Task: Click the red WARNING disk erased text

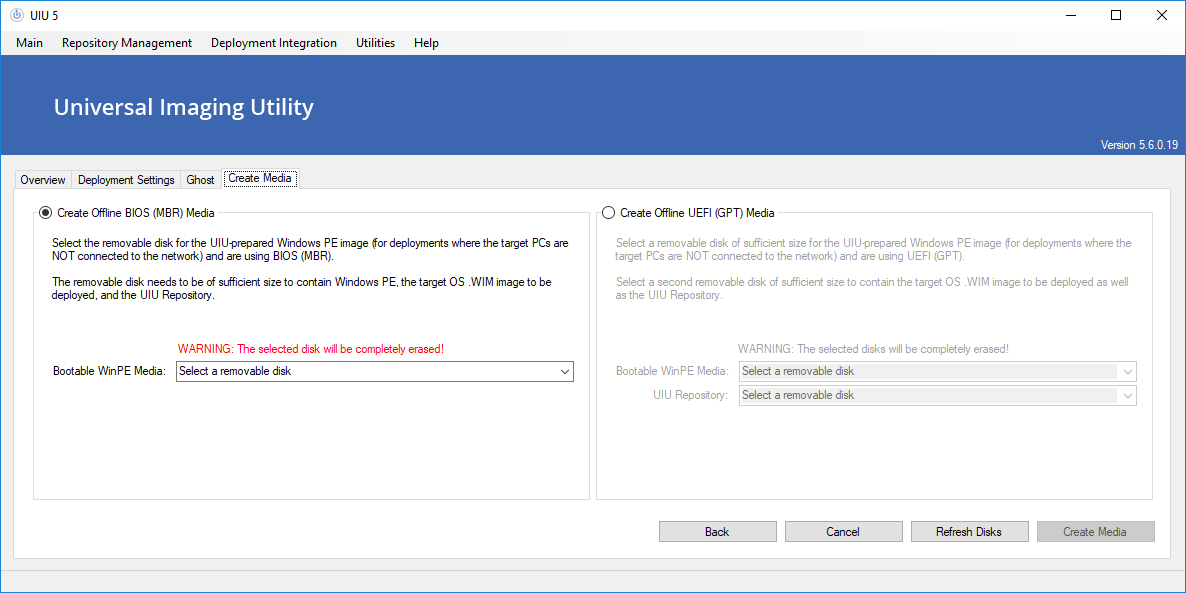Action: point(311,349)
